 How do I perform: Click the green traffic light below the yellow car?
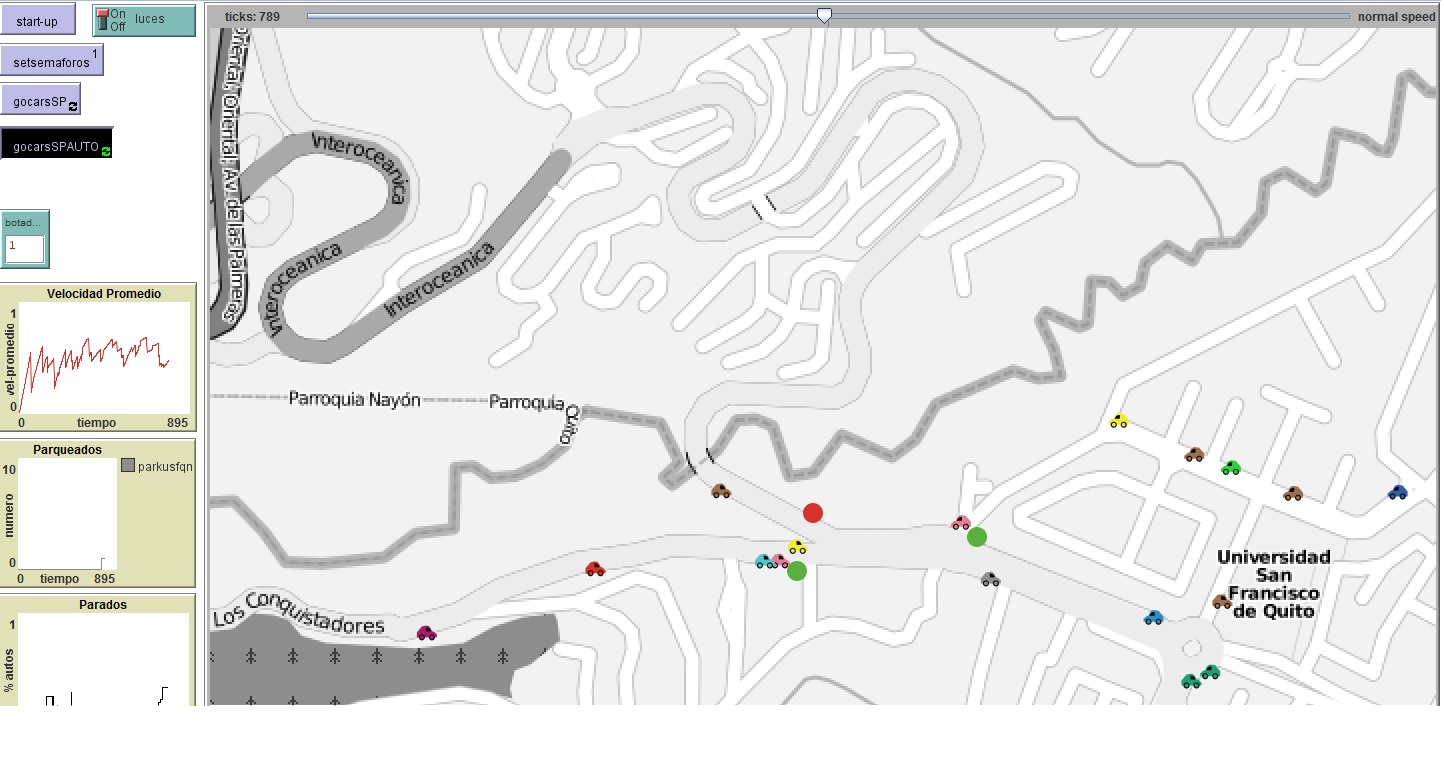pos(796,571)
